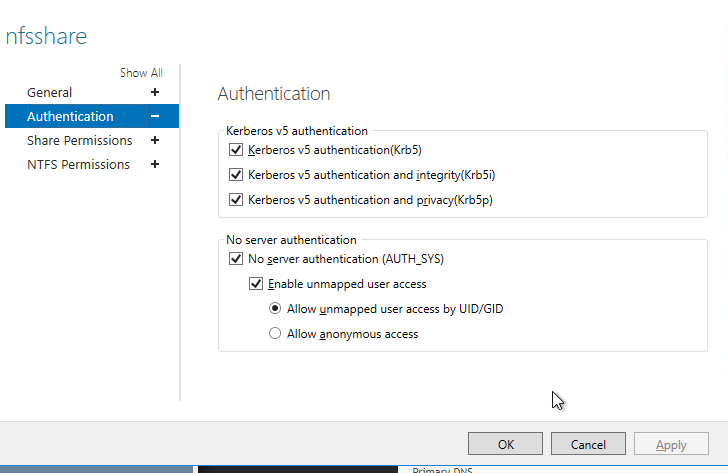The width and height of the screenshot is (728, 473).
Task: Cancel the nfsshare properties dialog
Action: (x=588, y=444)
